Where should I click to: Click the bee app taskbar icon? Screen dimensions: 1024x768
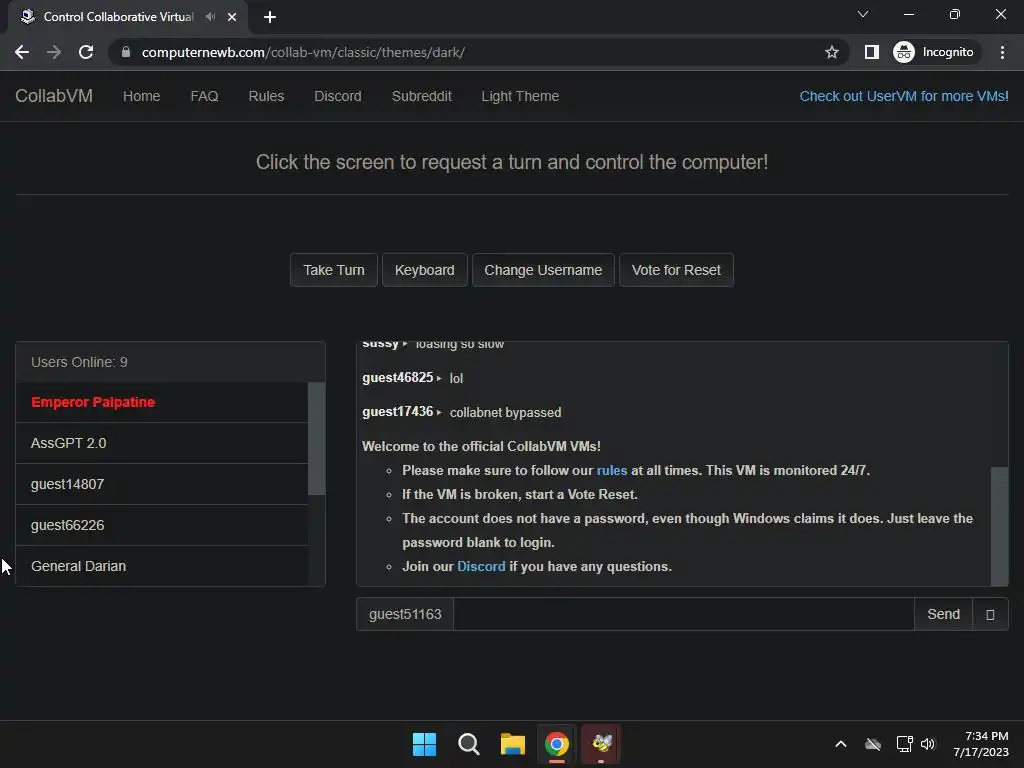pos(601,744)
